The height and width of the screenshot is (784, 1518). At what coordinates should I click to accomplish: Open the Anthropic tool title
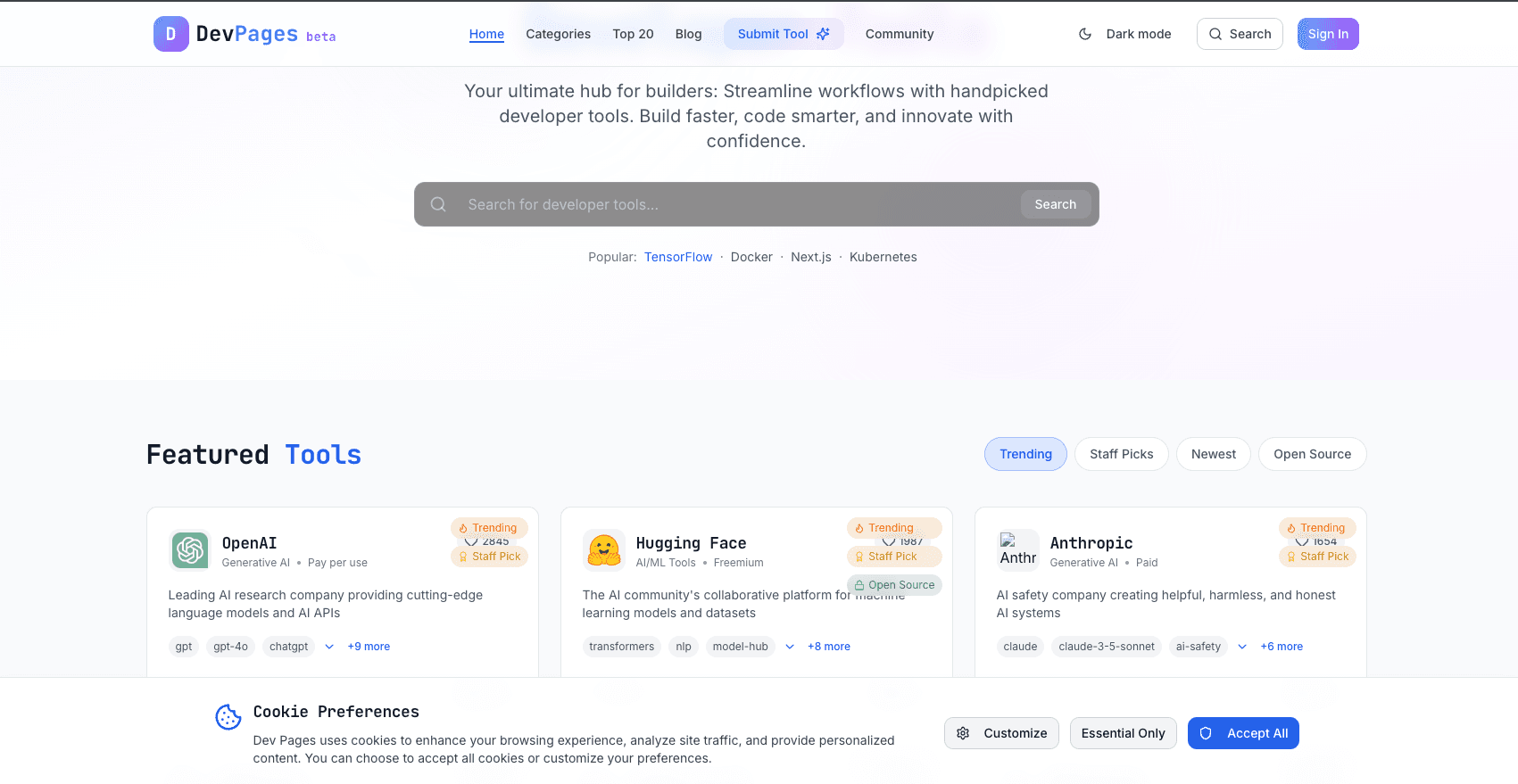[1091, 543]
